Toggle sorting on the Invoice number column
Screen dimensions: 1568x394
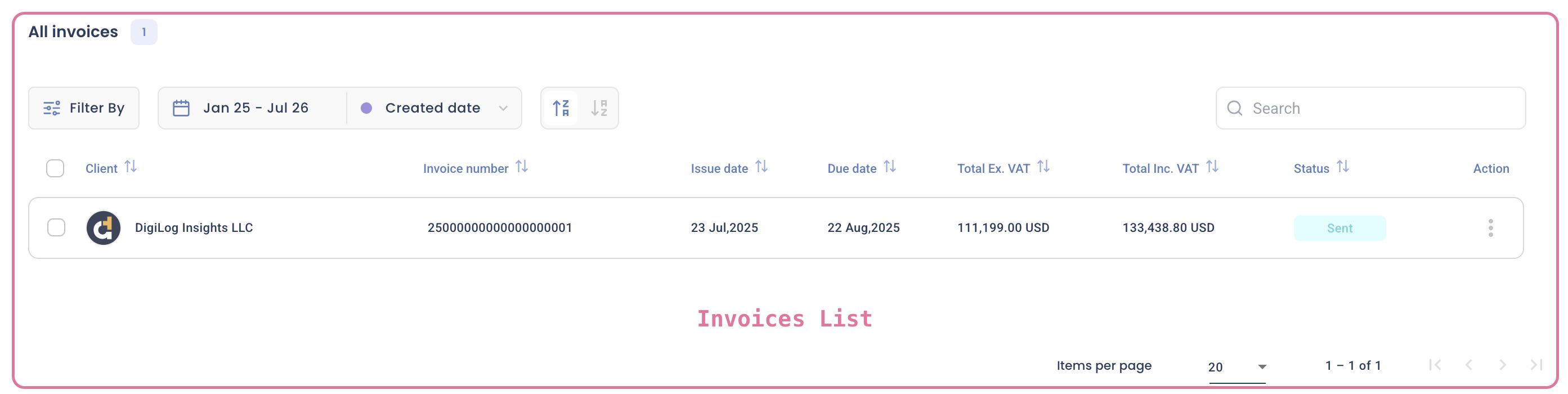(522, 166)
